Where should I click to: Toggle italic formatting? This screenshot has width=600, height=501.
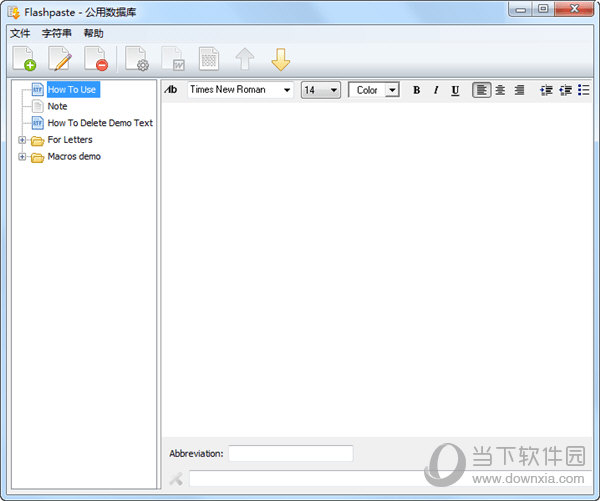pos(436,90)
